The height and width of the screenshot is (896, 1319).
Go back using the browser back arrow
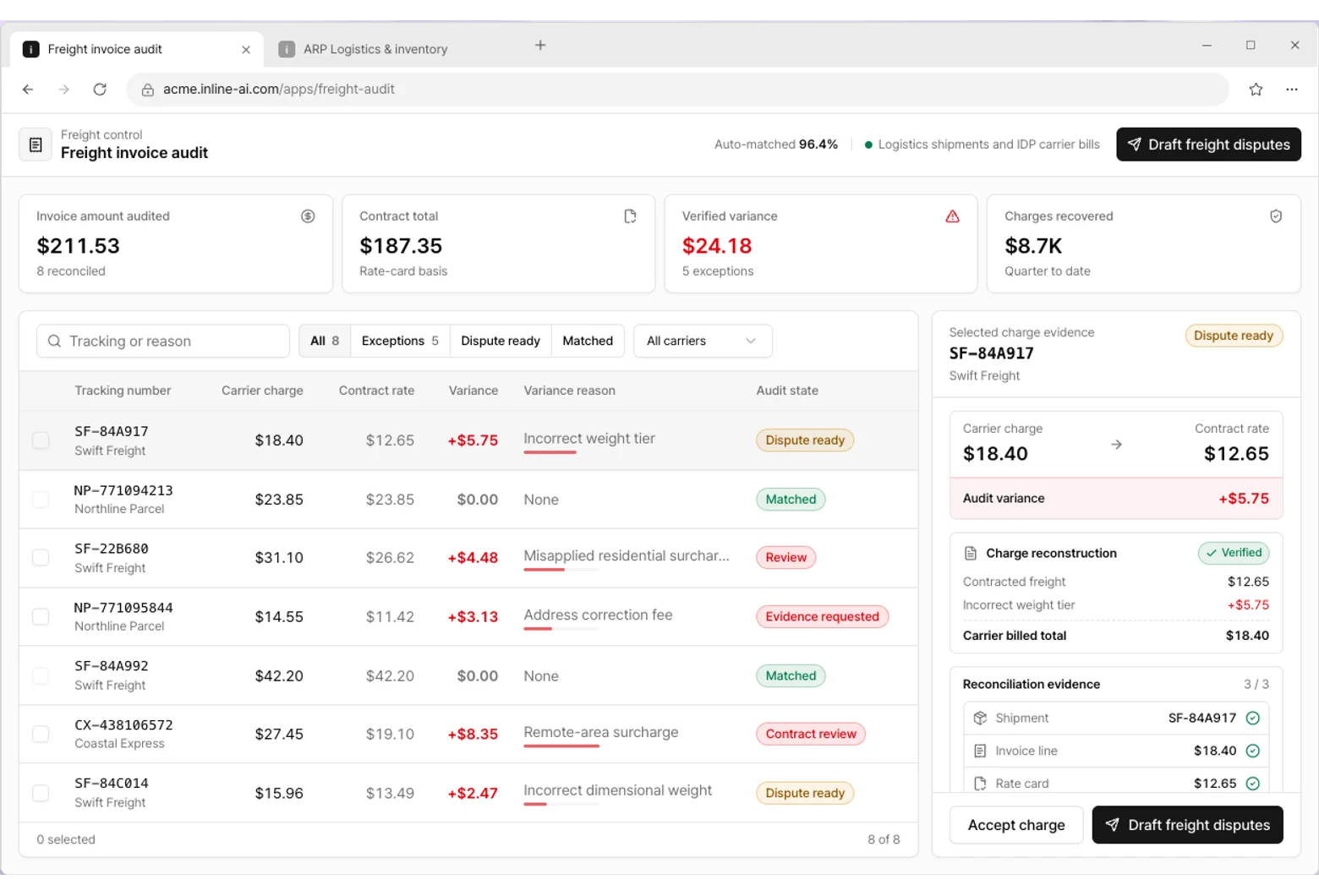click(28, 90)
